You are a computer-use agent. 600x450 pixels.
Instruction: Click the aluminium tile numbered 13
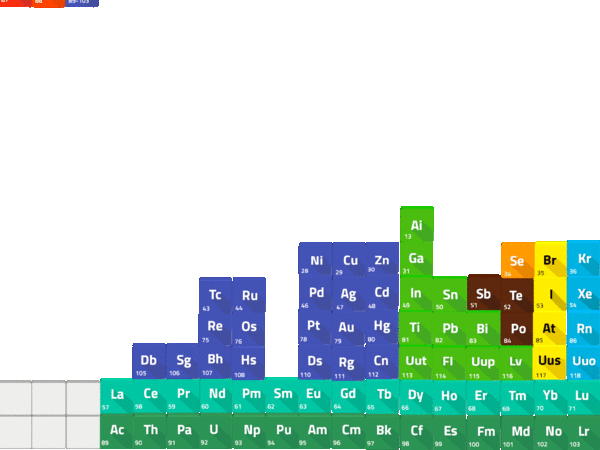coord(417,224)
